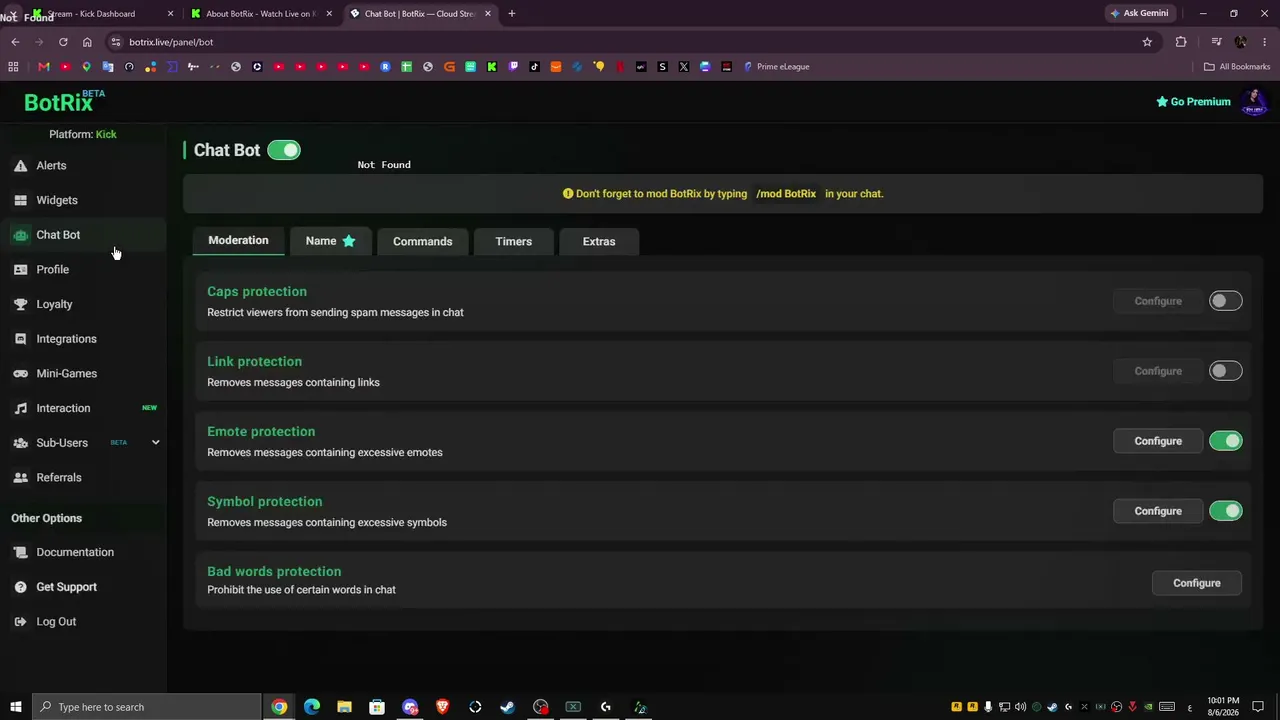Open the Alerts warning-triangle icon in sidebar
1280x720 pixels.
[x=20, y=166]
